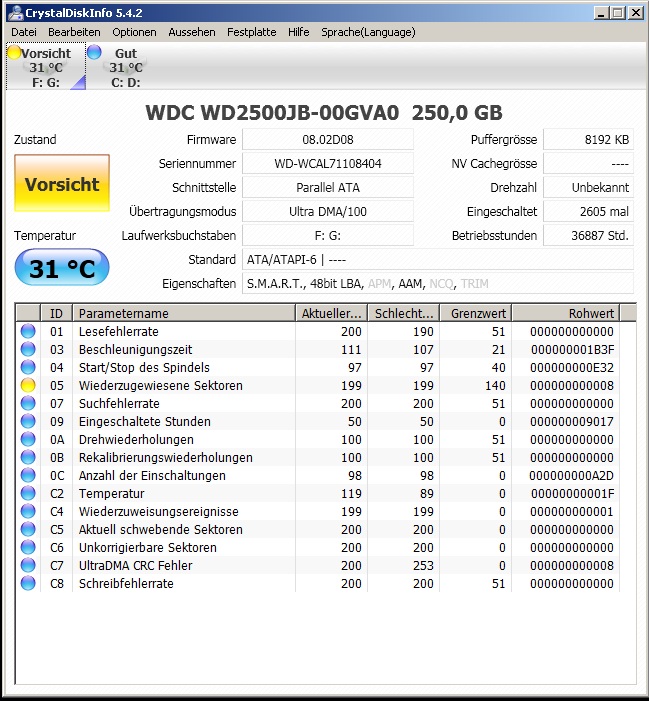Open the Datei menu
This screenshot has height=701, width=649.
(x=24, y=32)
